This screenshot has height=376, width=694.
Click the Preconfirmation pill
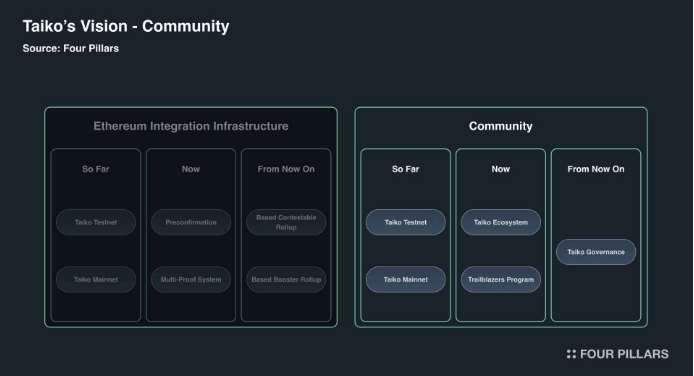coord(191,222)
